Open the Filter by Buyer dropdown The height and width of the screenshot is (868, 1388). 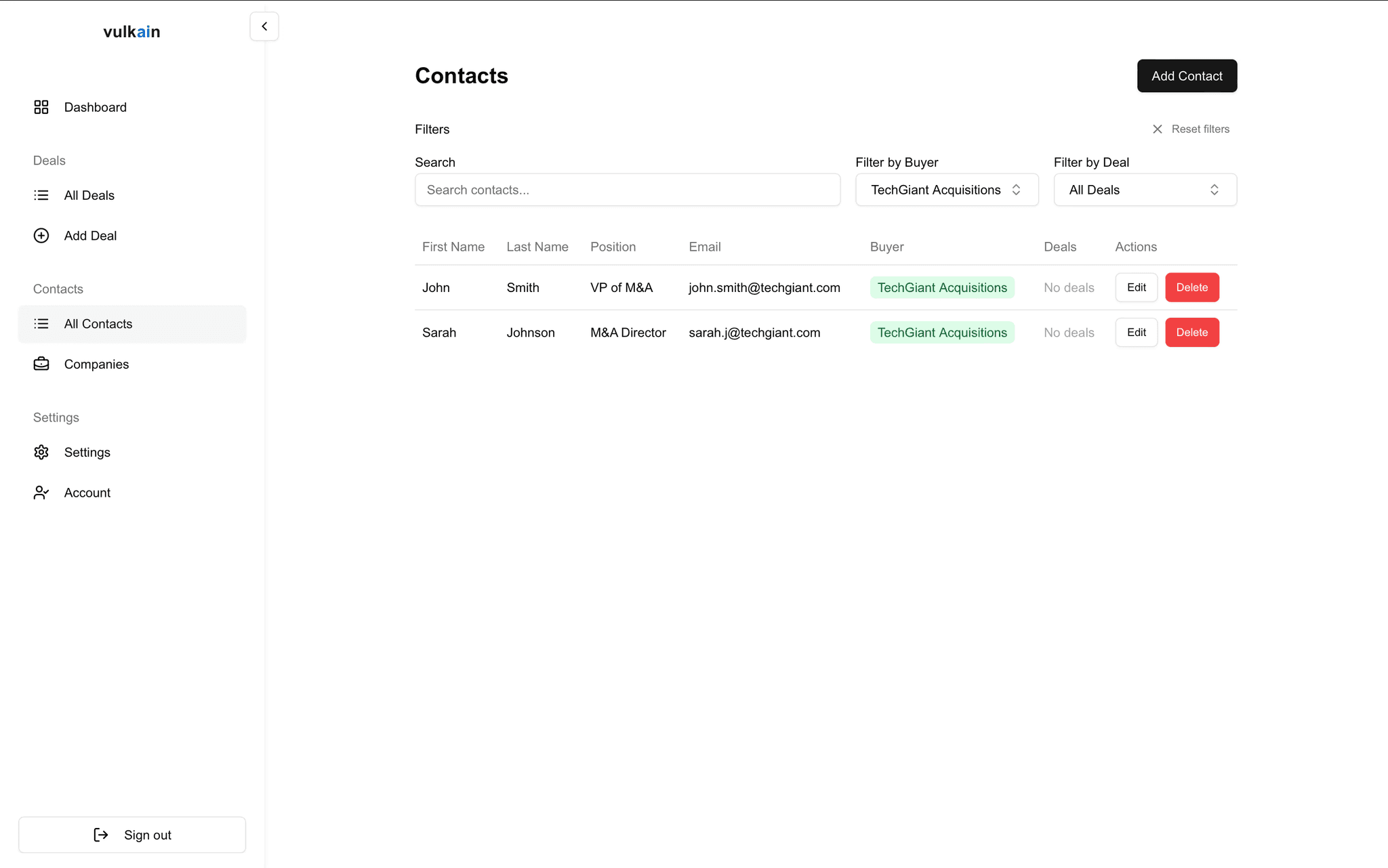tap(946, 190)
